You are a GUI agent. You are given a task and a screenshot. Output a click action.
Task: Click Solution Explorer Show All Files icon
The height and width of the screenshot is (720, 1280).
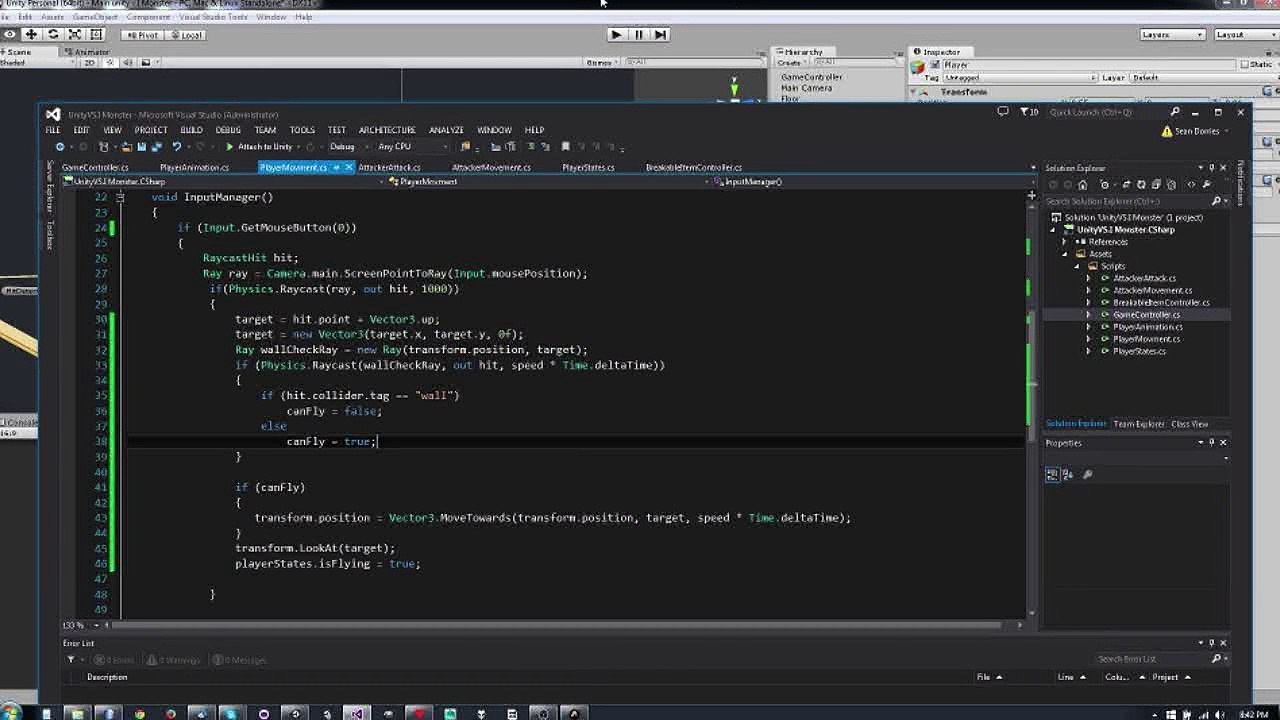[1171, 185]
